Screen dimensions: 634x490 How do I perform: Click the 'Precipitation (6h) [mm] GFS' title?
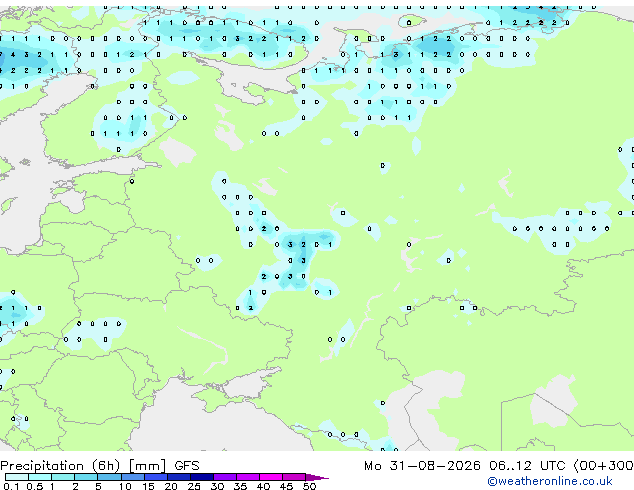coord(100,466)
